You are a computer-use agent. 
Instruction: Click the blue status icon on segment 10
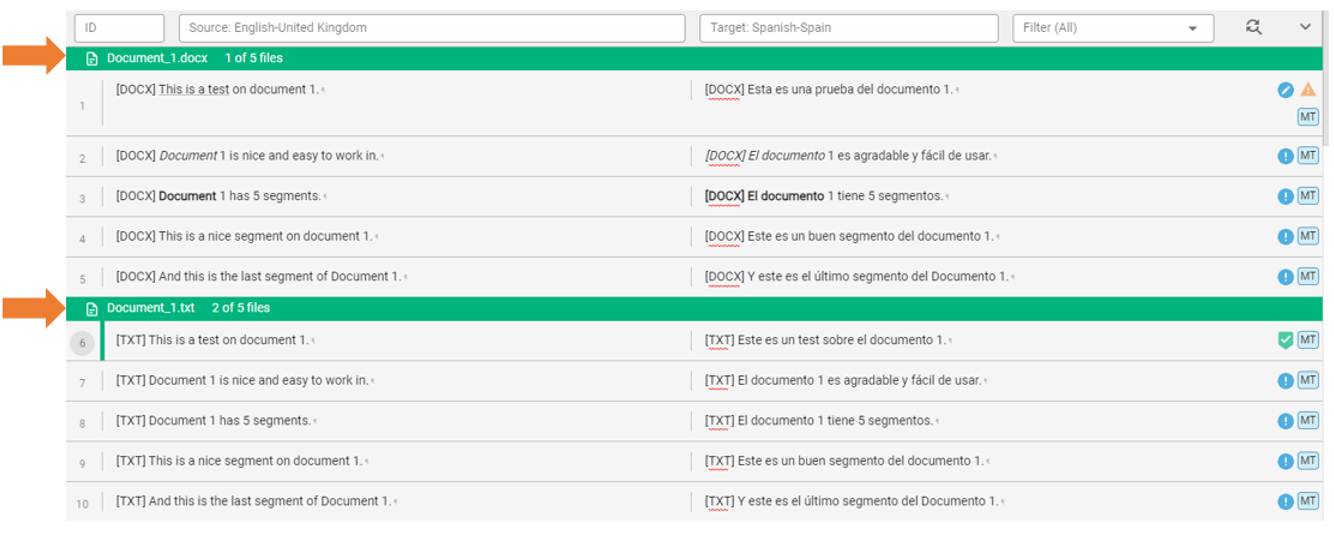point(1286,502)
